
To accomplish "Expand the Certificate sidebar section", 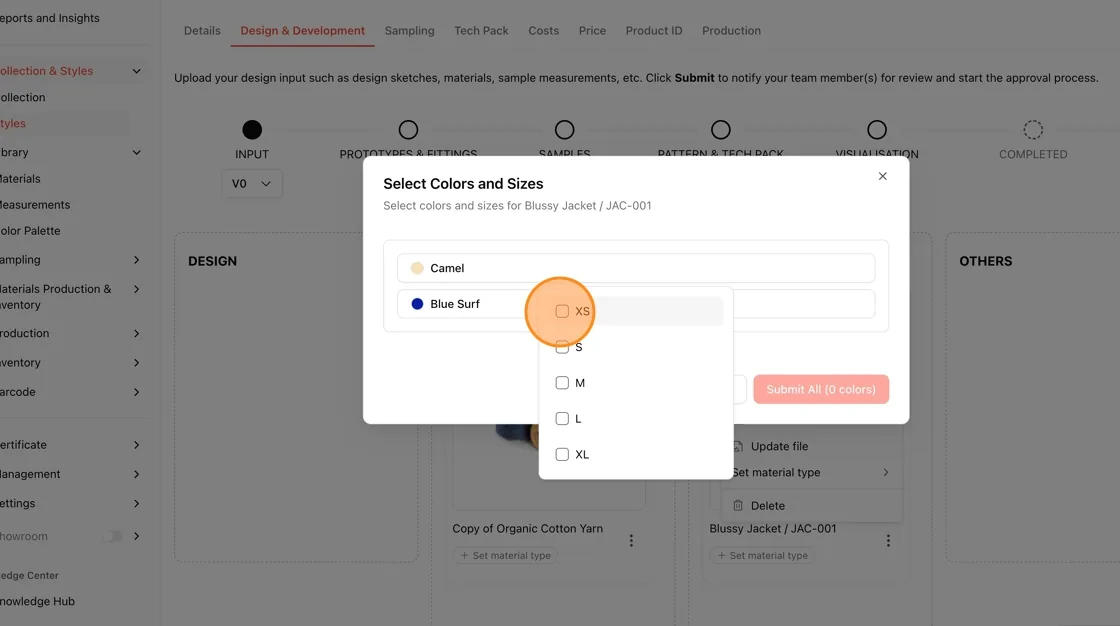I will pos(136,445).
